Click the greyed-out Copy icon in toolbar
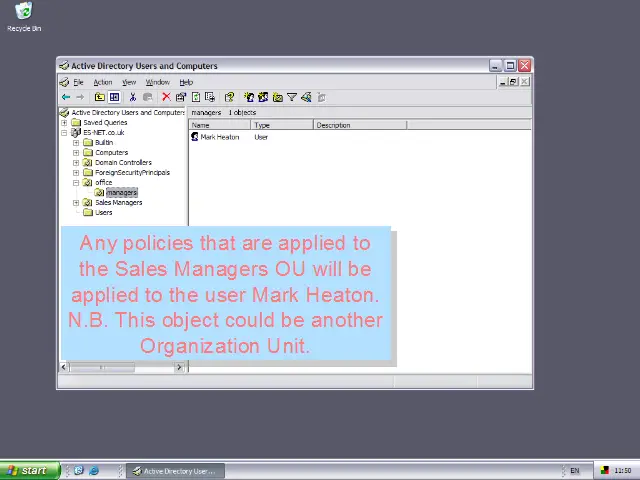This screenshot has height=480, width=640. (x=147, y=97)
